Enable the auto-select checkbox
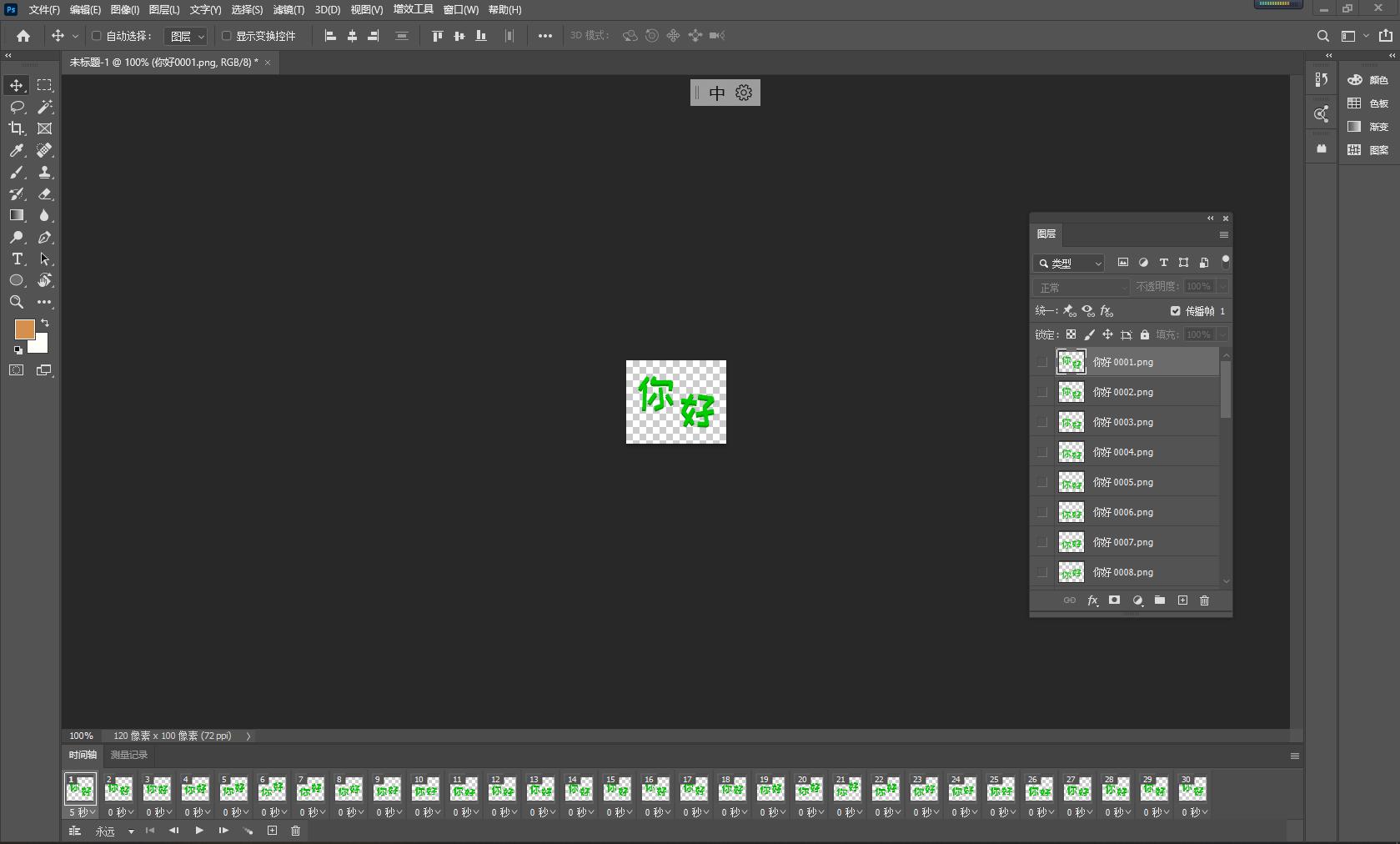 point(97,36)
